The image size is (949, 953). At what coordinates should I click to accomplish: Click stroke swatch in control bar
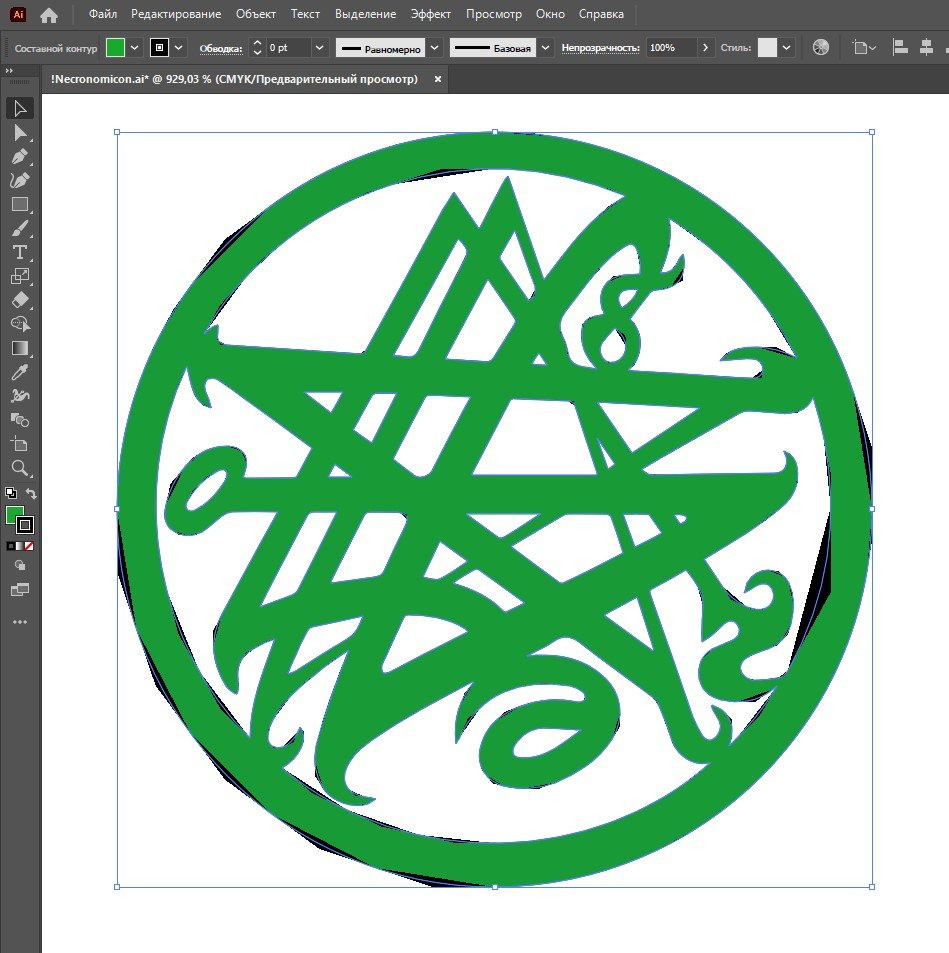click(159, 47)
